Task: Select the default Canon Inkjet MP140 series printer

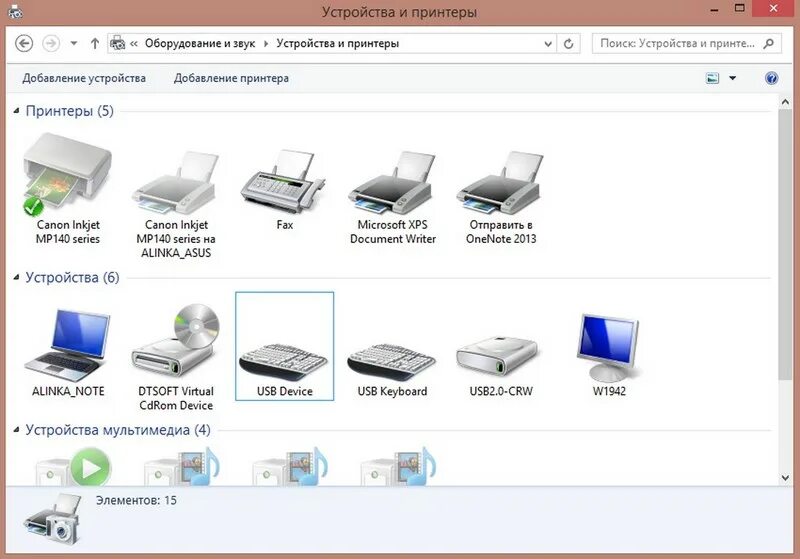Action: pyautogui.click(x=68, y=174)
